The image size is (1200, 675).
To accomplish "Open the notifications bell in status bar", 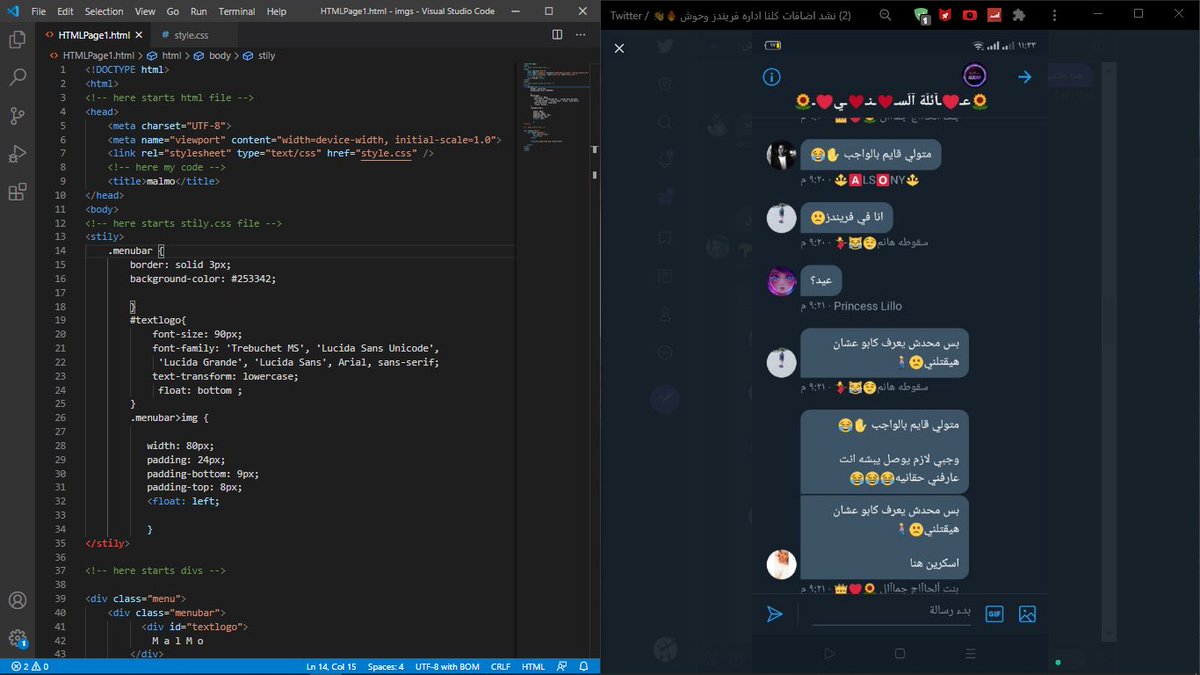I will pos(586,666).
